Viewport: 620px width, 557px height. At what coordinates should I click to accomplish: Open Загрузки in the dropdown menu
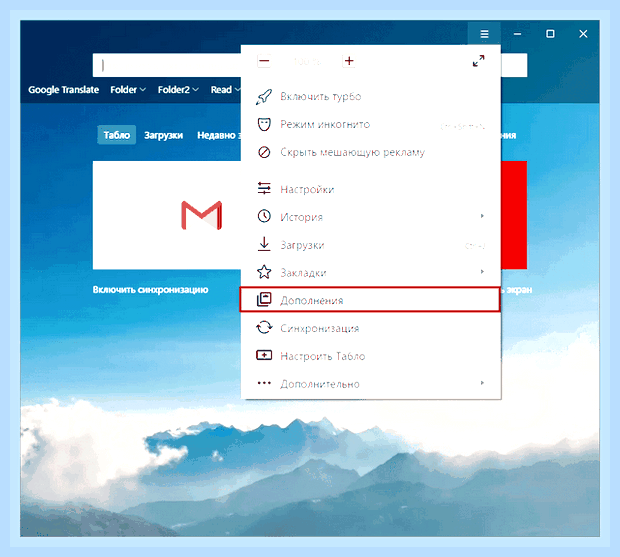point(370,245)
